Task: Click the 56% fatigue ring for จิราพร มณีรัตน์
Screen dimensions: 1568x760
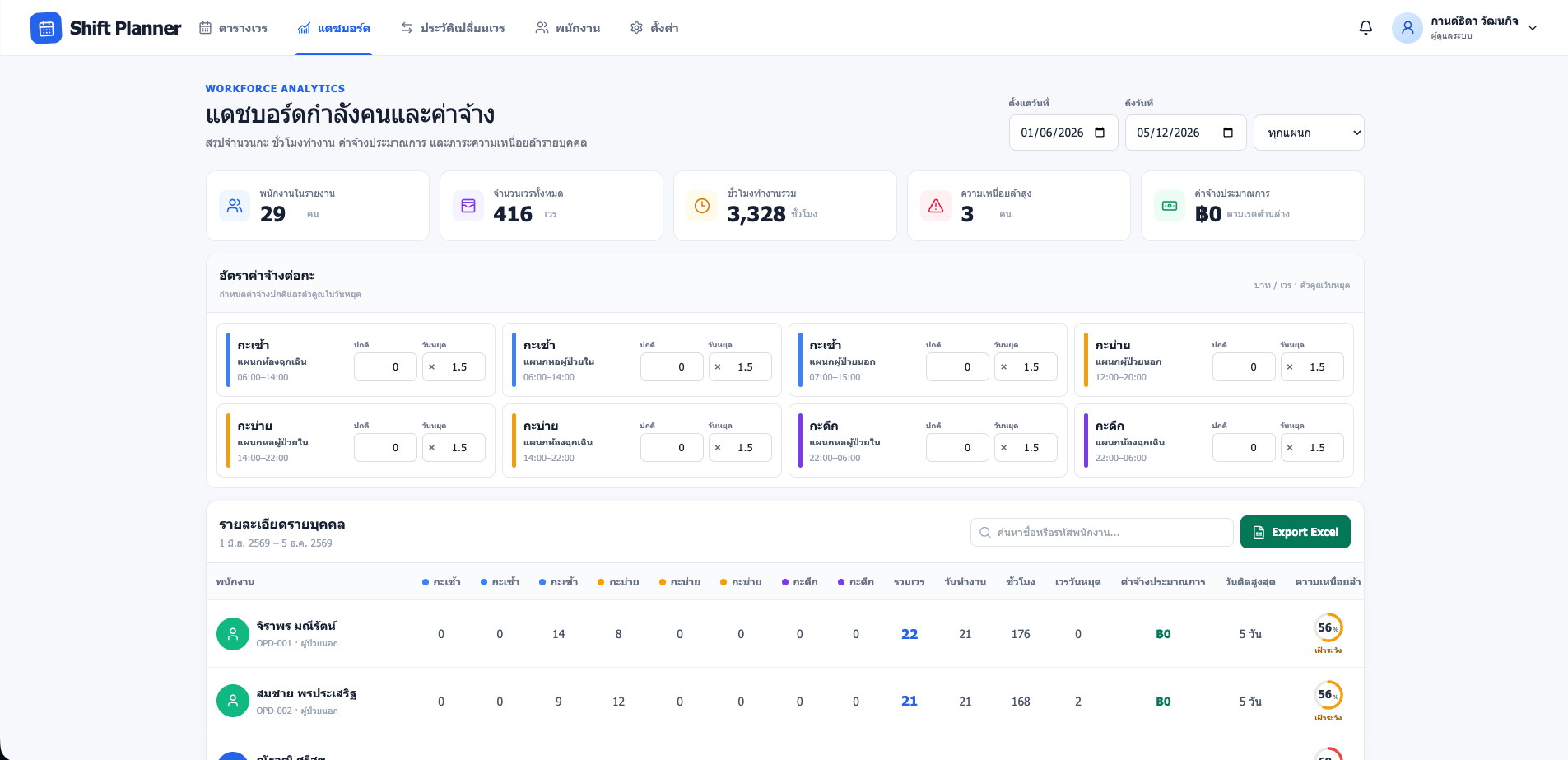Action: (1328, 627)
